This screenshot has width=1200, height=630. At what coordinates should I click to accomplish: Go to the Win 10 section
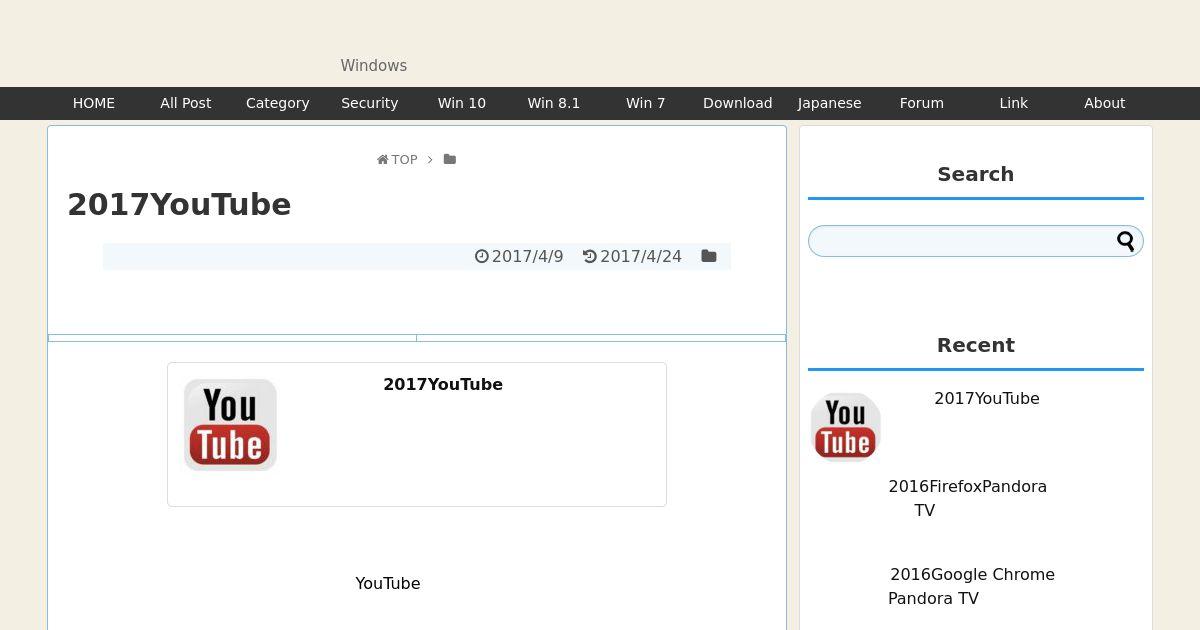tap(462, 103)
